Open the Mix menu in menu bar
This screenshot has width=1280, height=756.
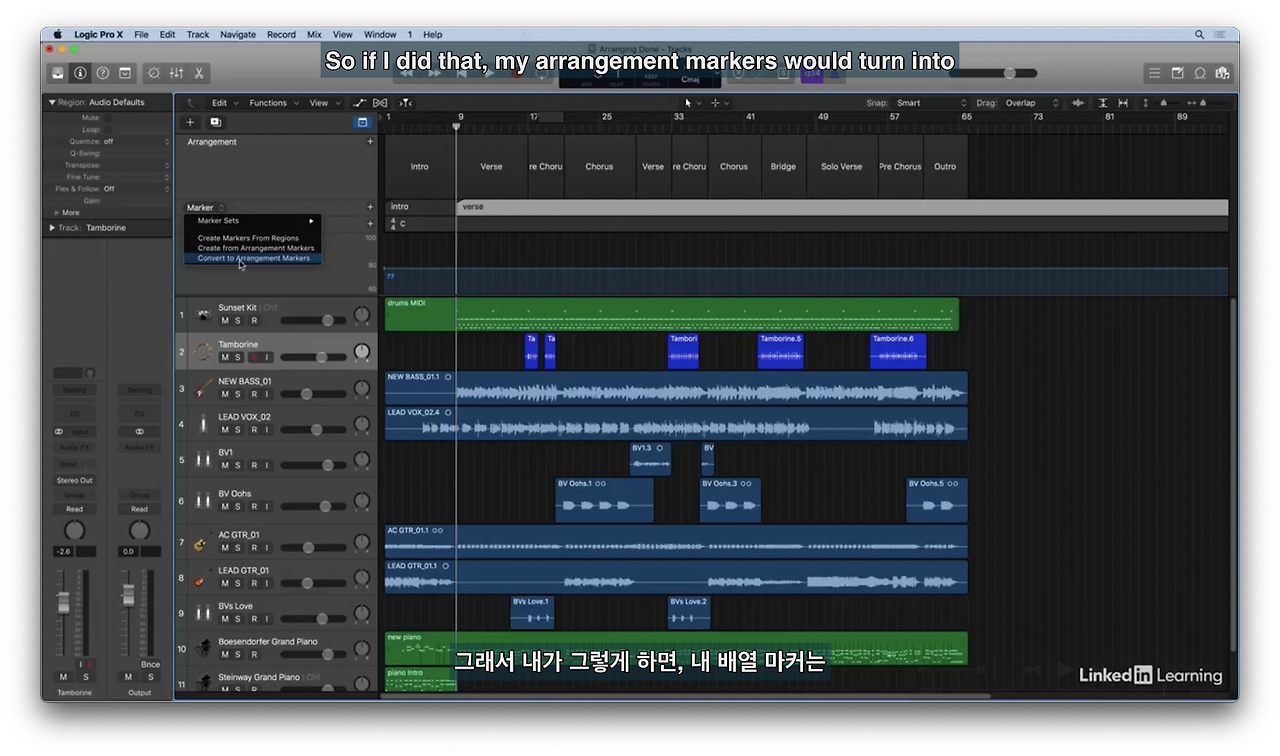click(314, 34)
